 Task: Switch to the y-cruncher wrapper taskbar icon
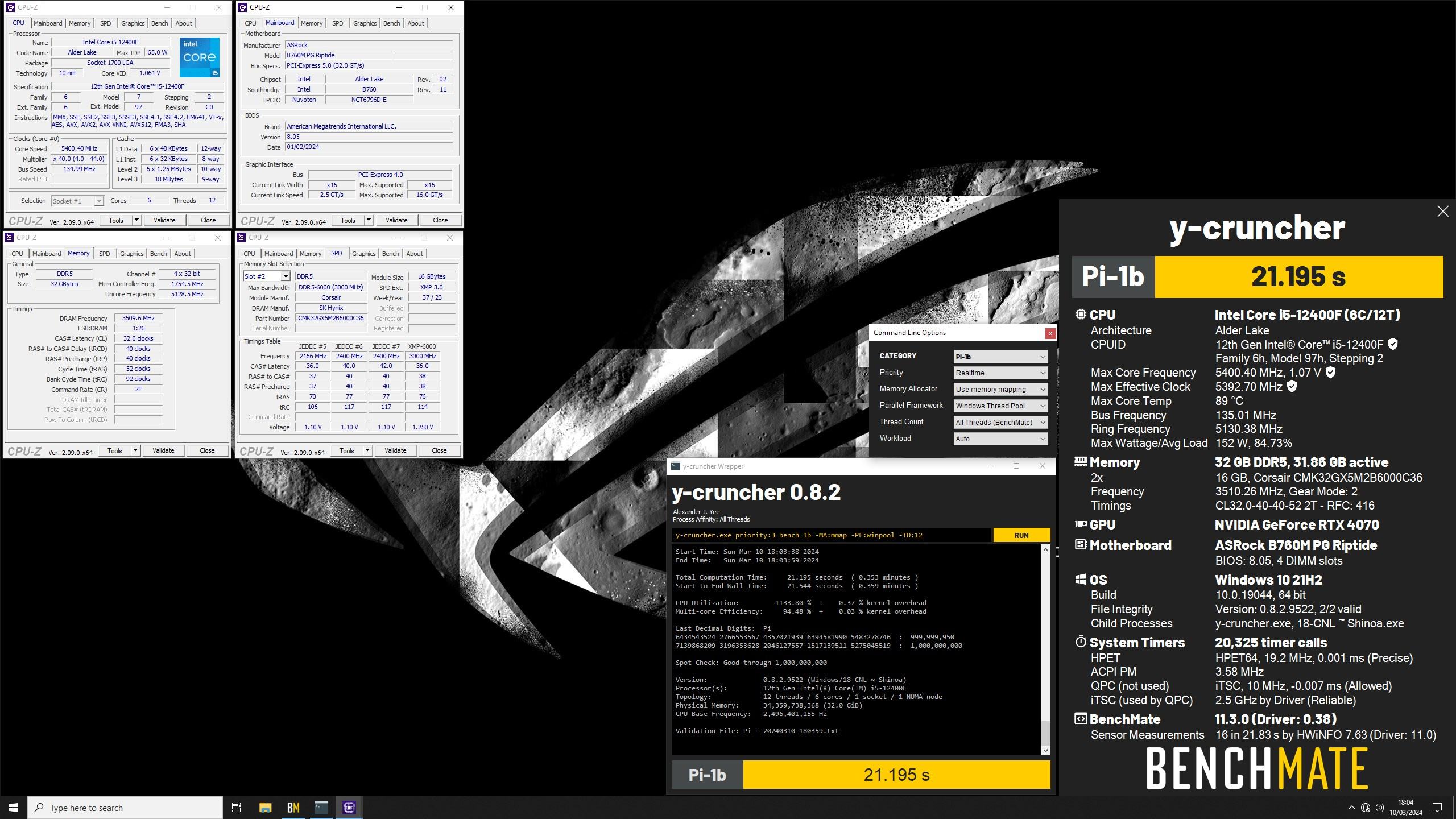click(321, 808)
